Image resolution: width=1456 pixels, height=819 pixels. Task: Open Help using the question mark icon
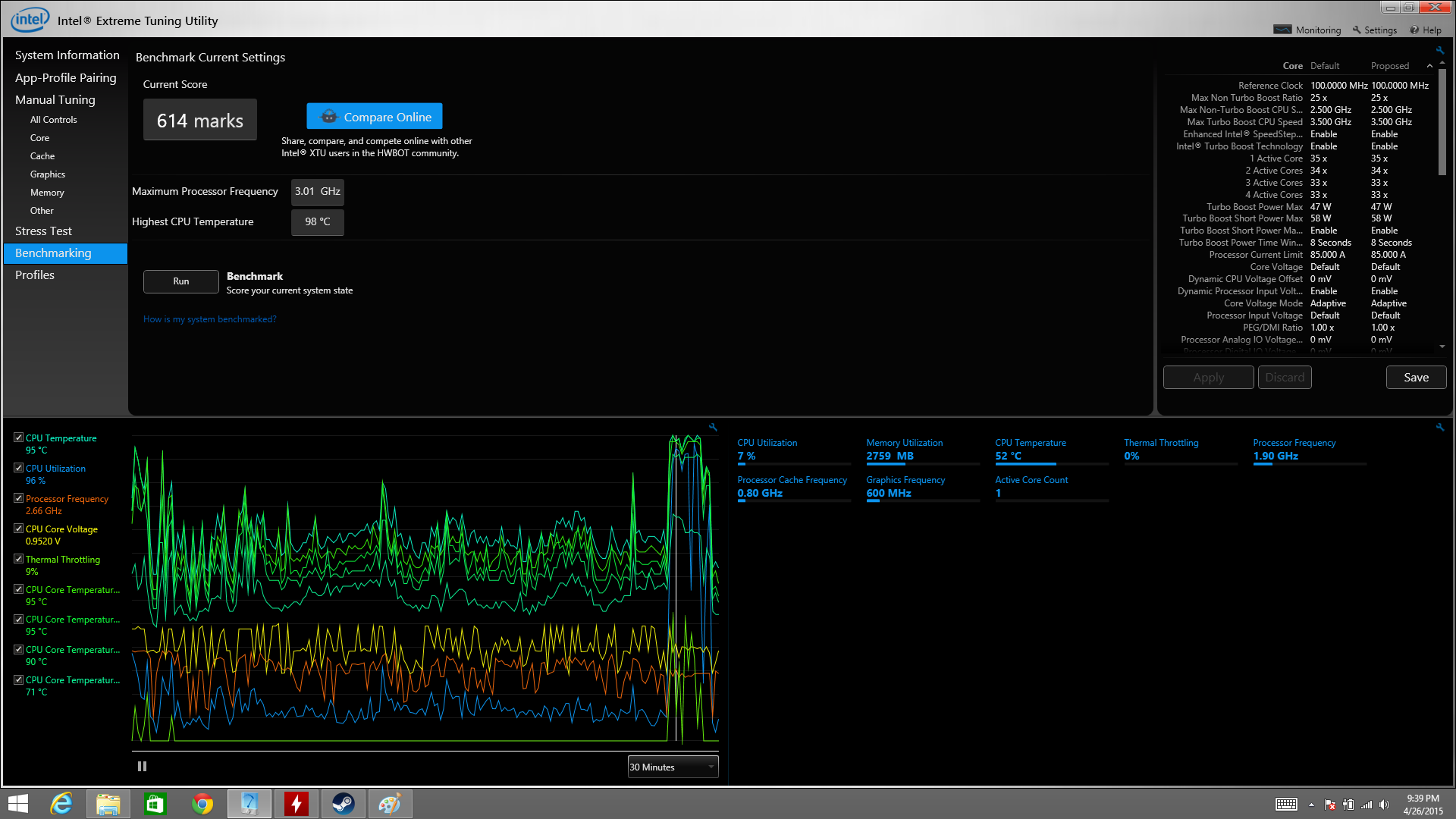[x=1414, y=30]
